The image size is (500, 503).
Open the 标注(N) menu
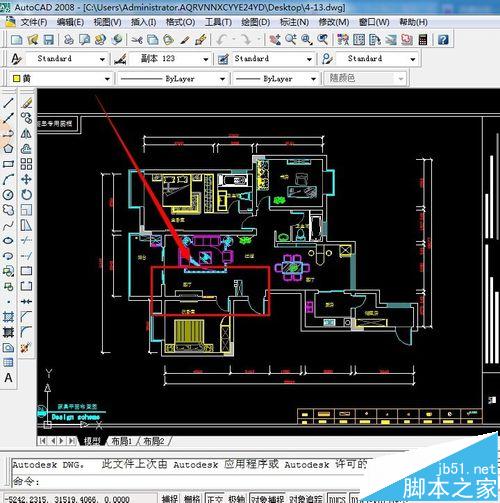tap(294, 22)
